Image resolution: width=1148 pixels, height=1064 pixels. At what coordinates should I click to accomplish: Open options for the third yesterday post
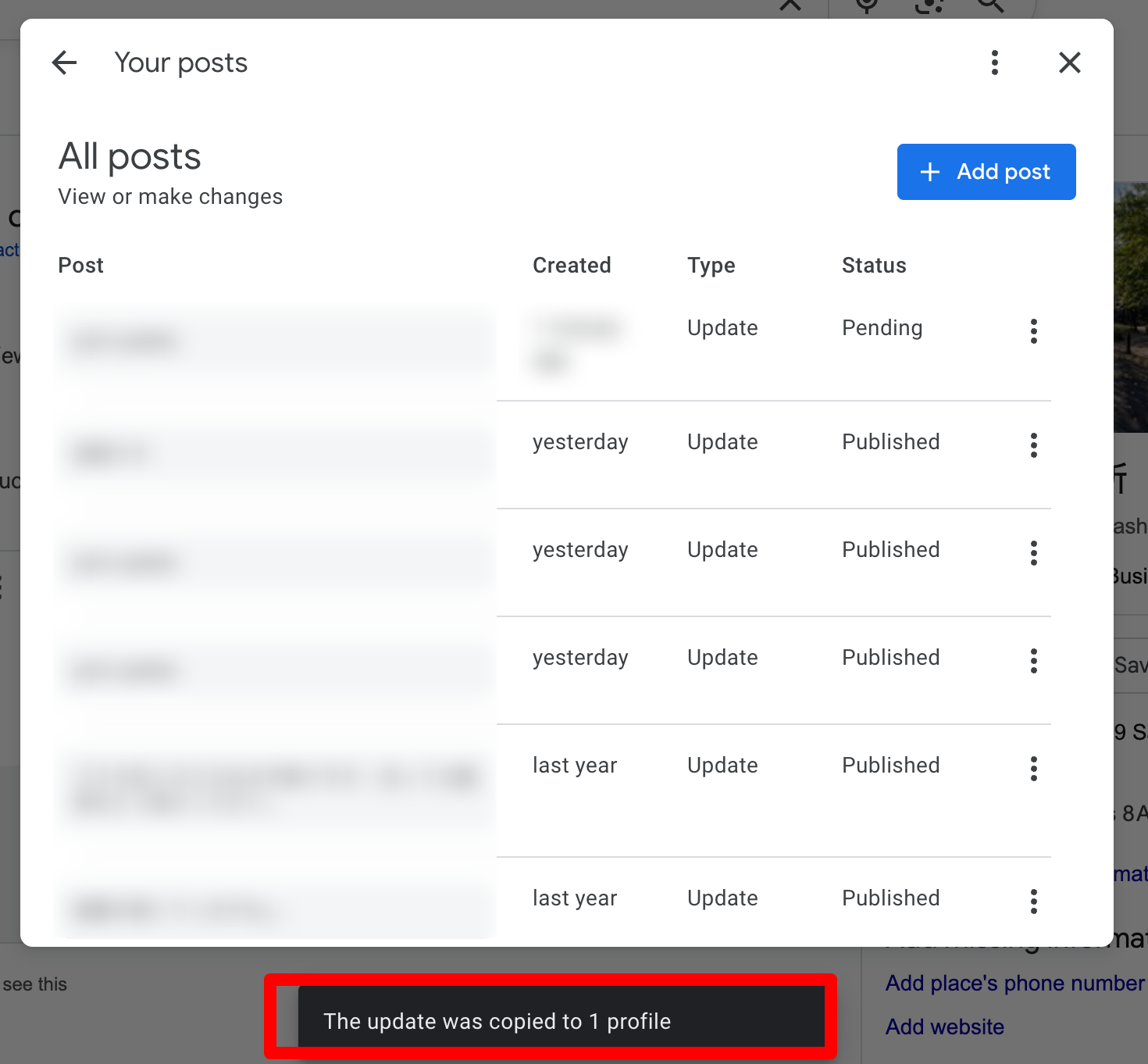[1033, 661]
